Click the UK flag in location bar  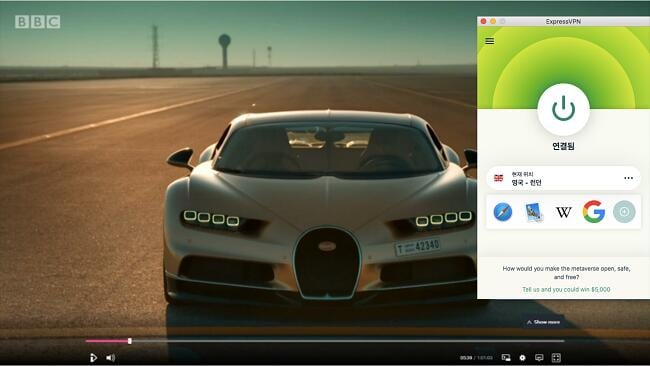point(499,178)
